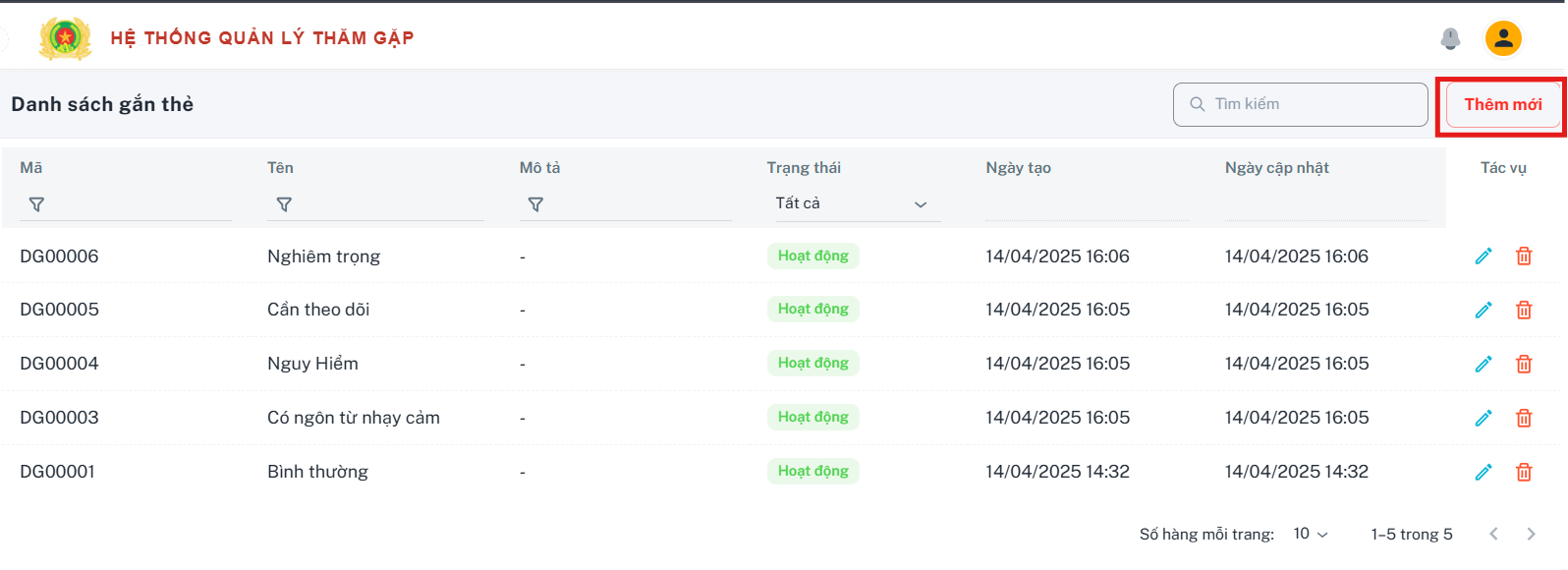Delete the Nghiêm trọng row
The height and width of the screenshot is (570, 1568).
pyautogui.click(x=1524, y=256)
